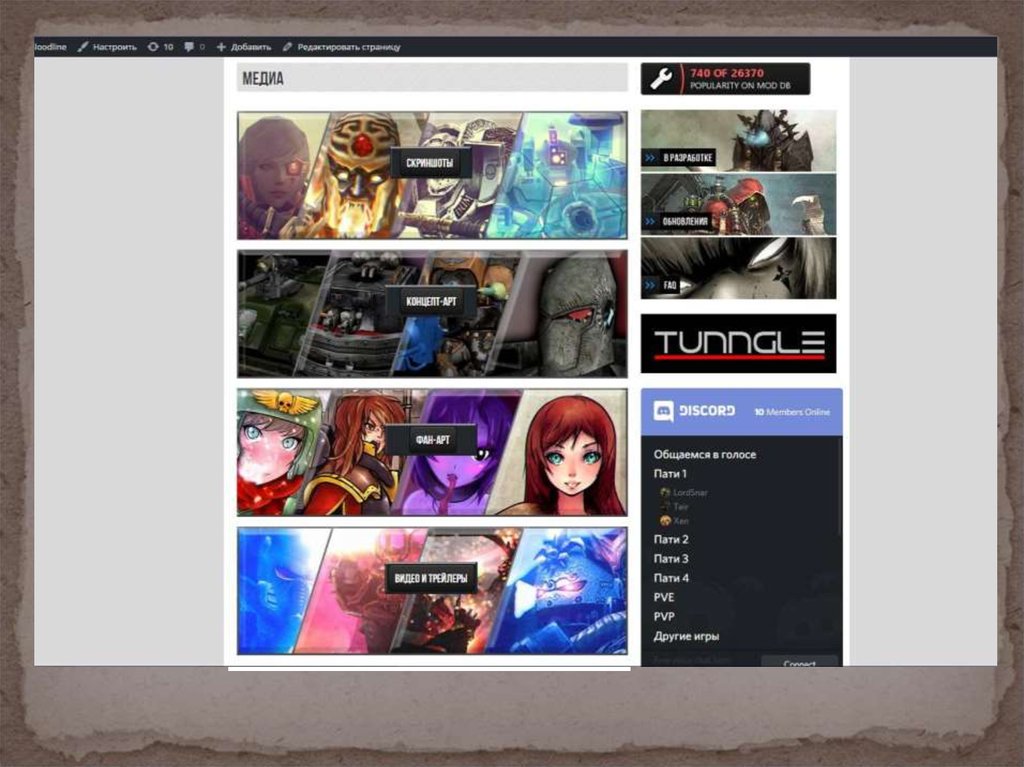This screenshot has width=1024, height=767.
Task: Click the Добавить add-new menu
Action: [x=244, y=47]
